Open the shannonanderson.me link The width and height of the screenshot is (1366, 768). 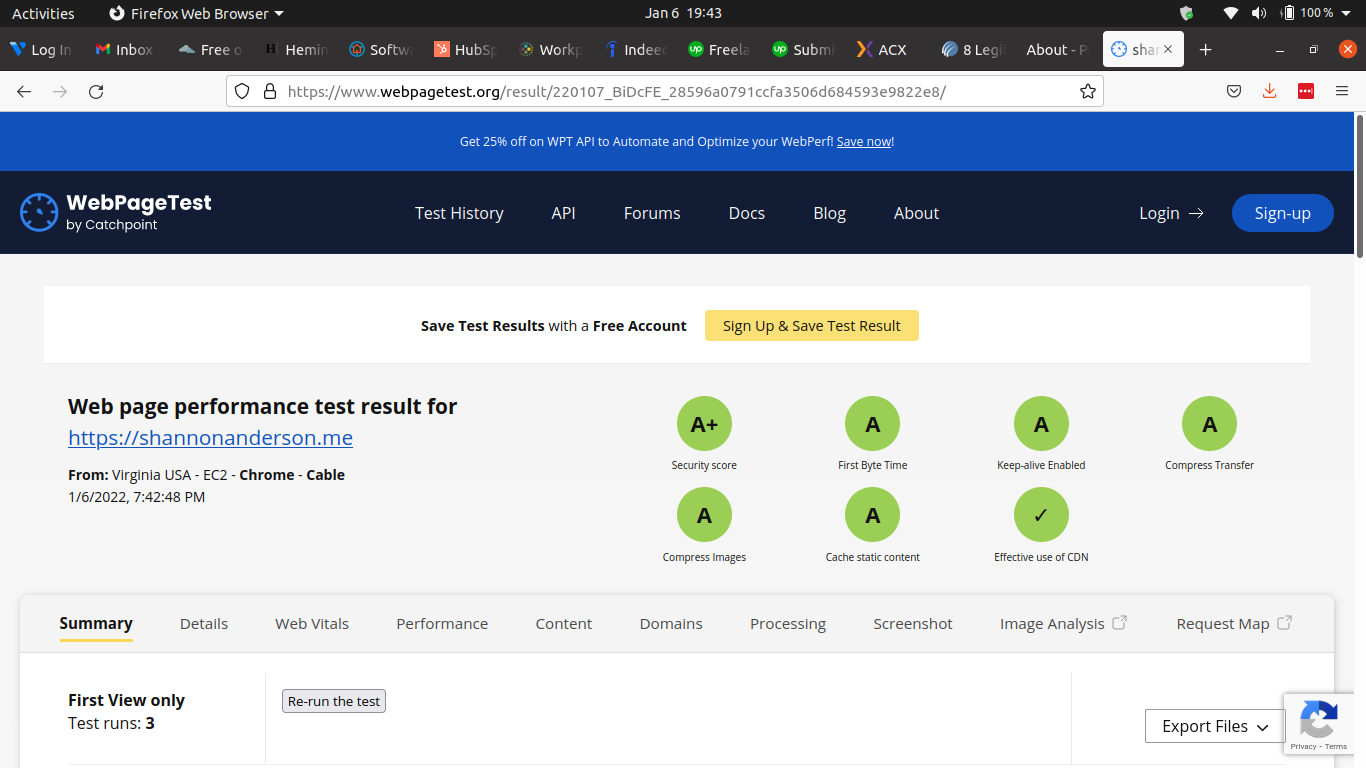[x=210, y=437]
